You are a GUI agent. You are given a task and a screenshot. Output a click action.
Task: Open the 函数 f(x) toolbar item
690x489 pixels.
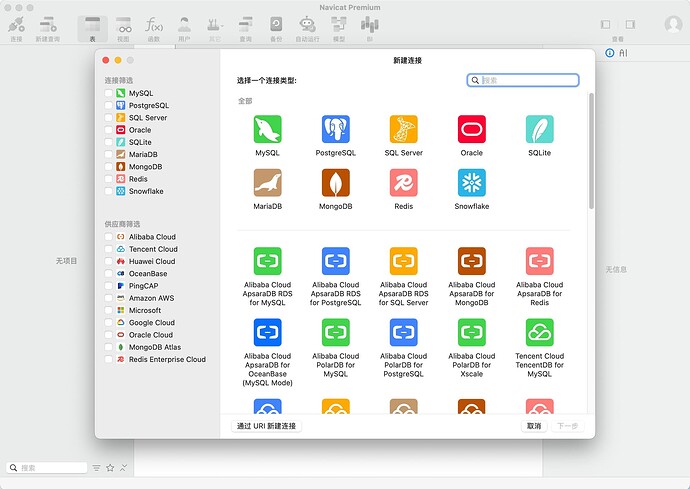[154, 29]
